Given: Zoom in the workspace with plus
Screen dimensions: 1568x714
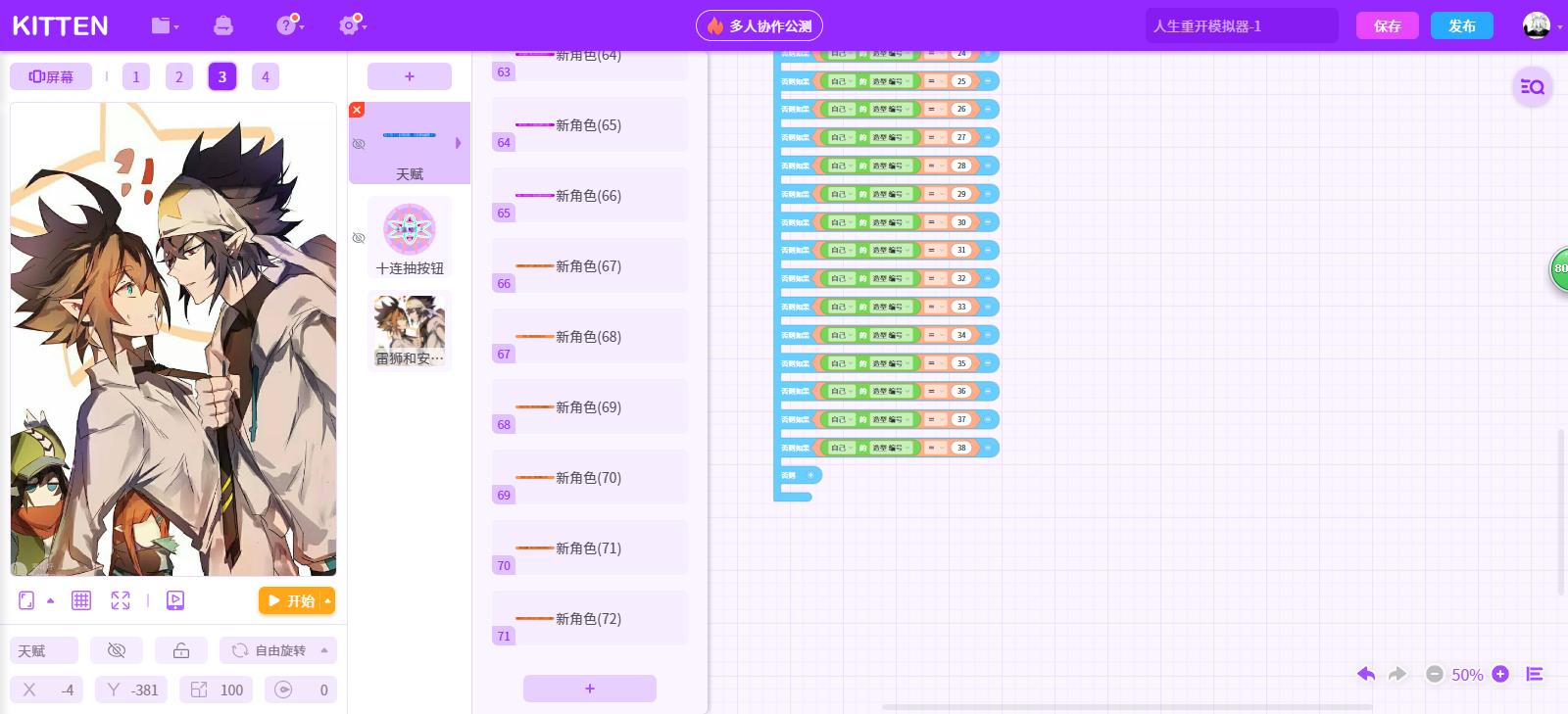Looking at the screenshot, I should [x=1500, y=674].
